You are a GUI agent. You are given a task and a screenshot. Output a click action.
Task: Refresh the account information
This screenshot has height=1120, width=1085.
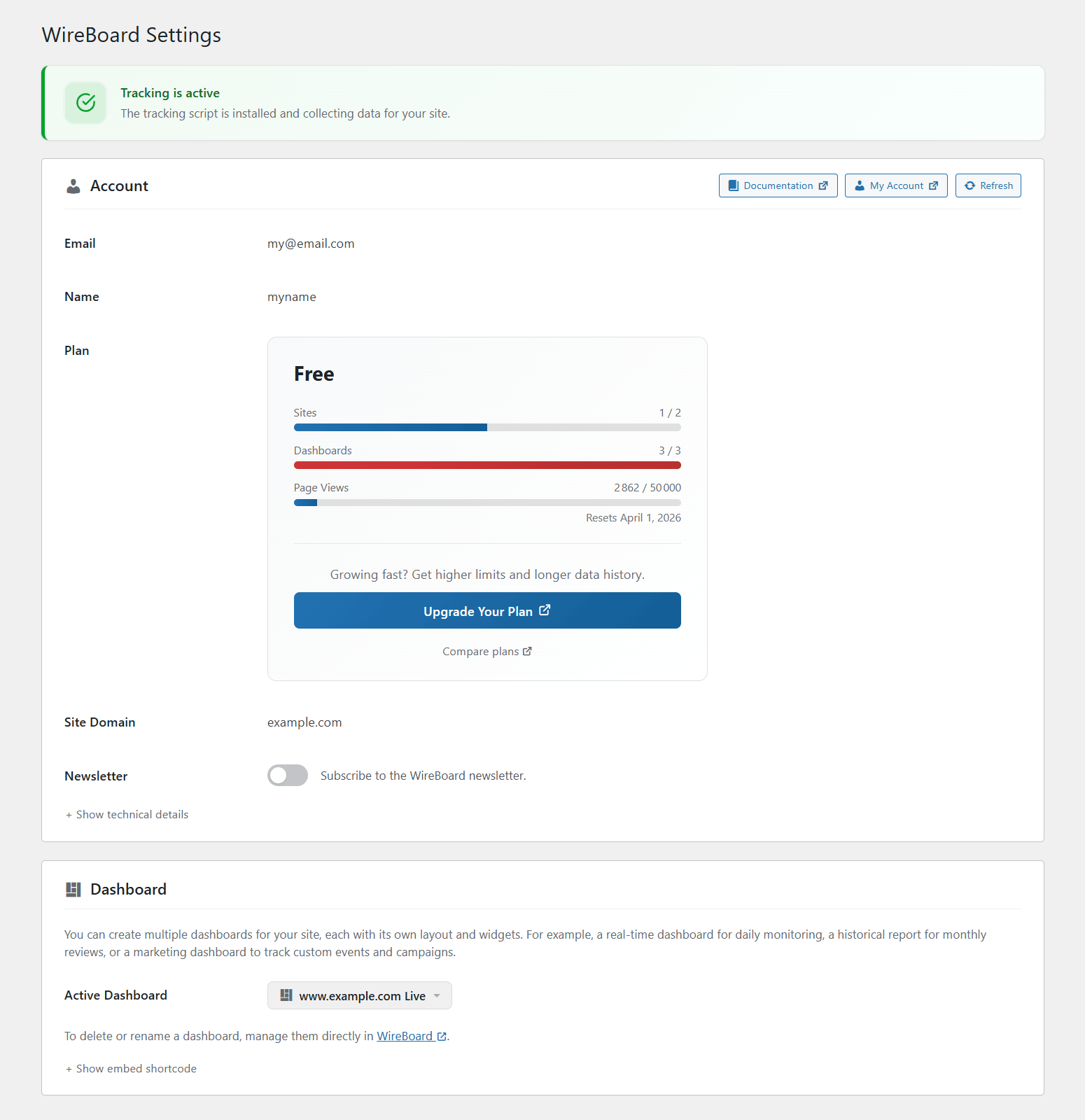pyautogui.click(x=988, y=185)
